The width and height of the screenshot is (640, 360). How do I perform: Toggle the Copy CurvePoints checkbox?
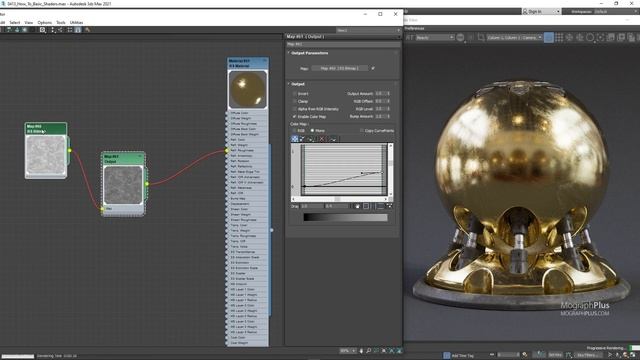click(362, 131)
